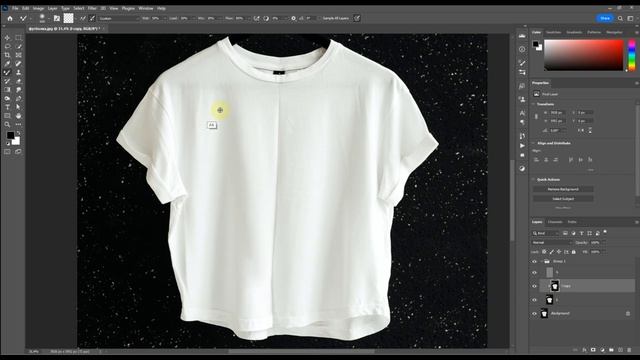Select the Gradient tool
This screenshot has height=360, width=640.
pos(7,90)
